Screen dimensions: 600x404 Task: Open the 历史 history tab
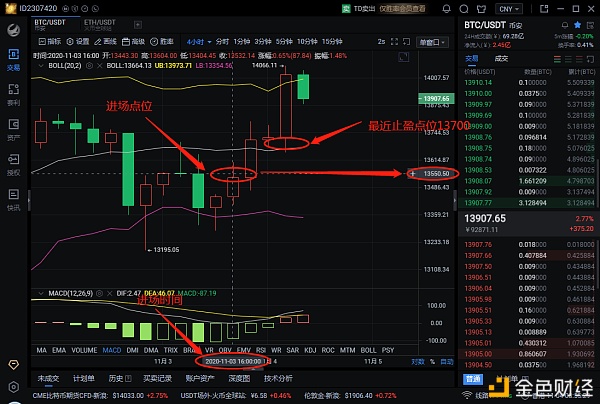pos(119,378)
